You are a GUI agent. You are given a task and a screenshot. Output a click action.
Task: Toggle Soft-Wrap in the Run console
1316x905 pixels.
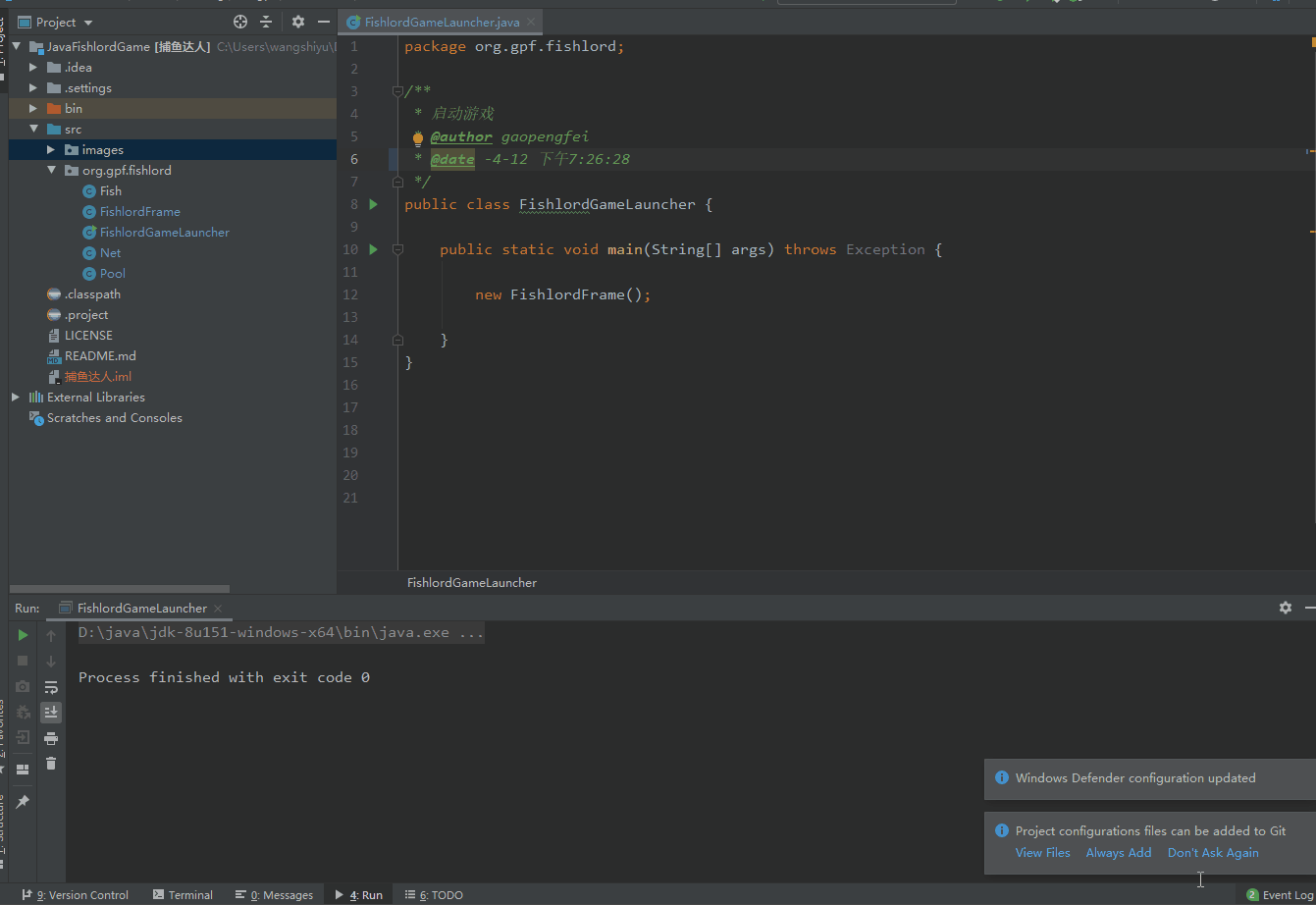pos(51,686)
